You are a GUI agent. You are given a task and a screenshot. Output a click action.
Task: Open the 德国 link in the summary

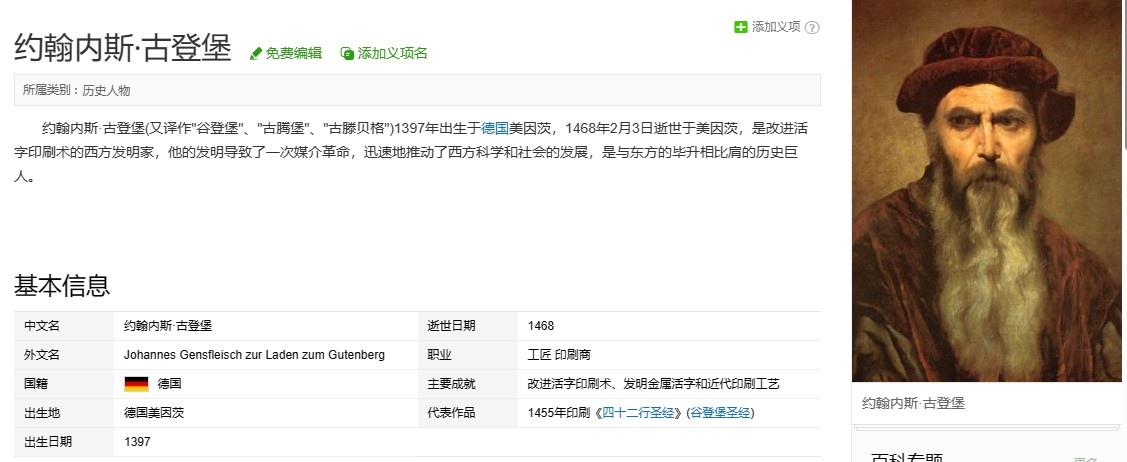pos(494,129)
